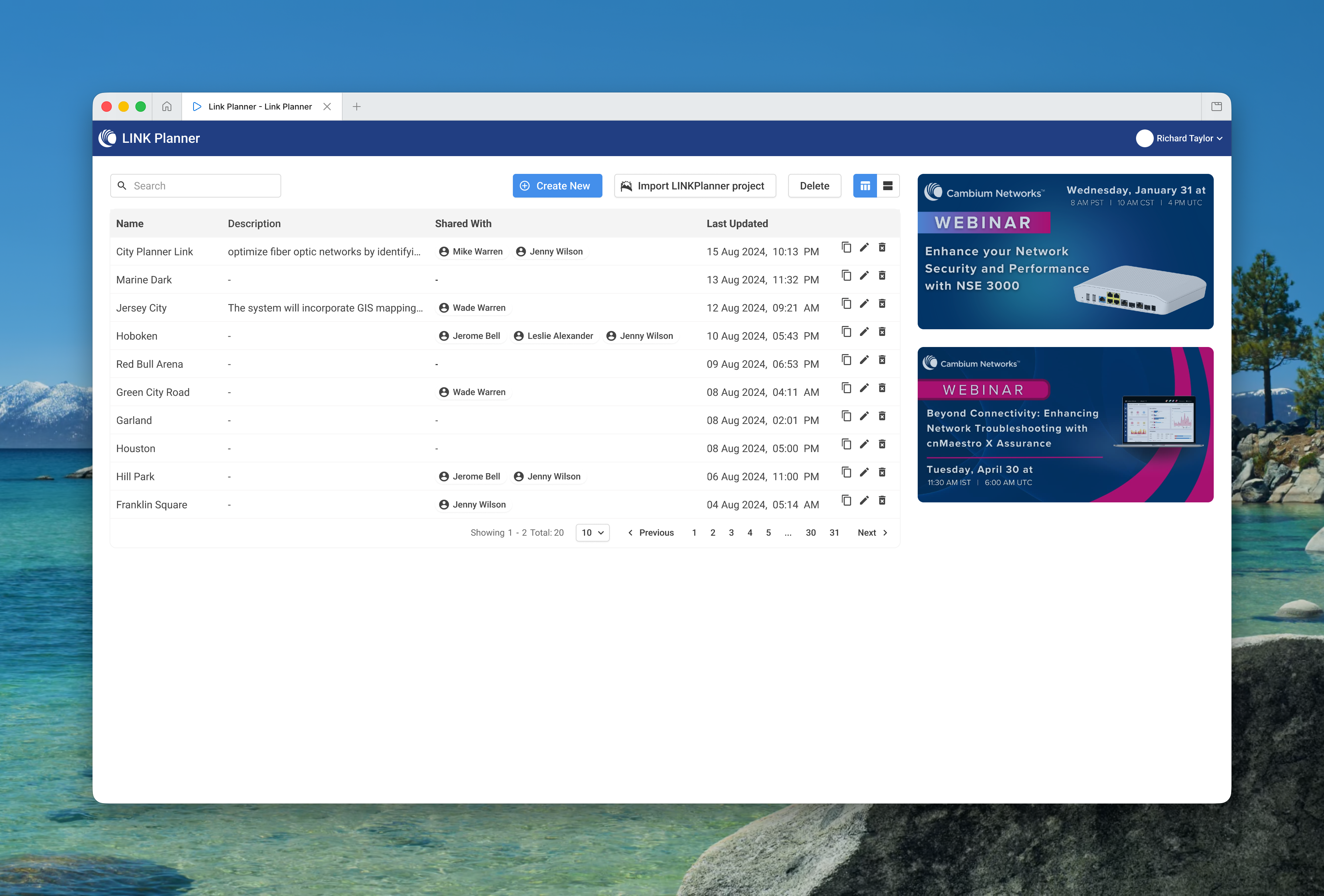Screen dimensions: 1324x896
Task: Delete the Marine Dark row
Action: click(x=882, y=275)
